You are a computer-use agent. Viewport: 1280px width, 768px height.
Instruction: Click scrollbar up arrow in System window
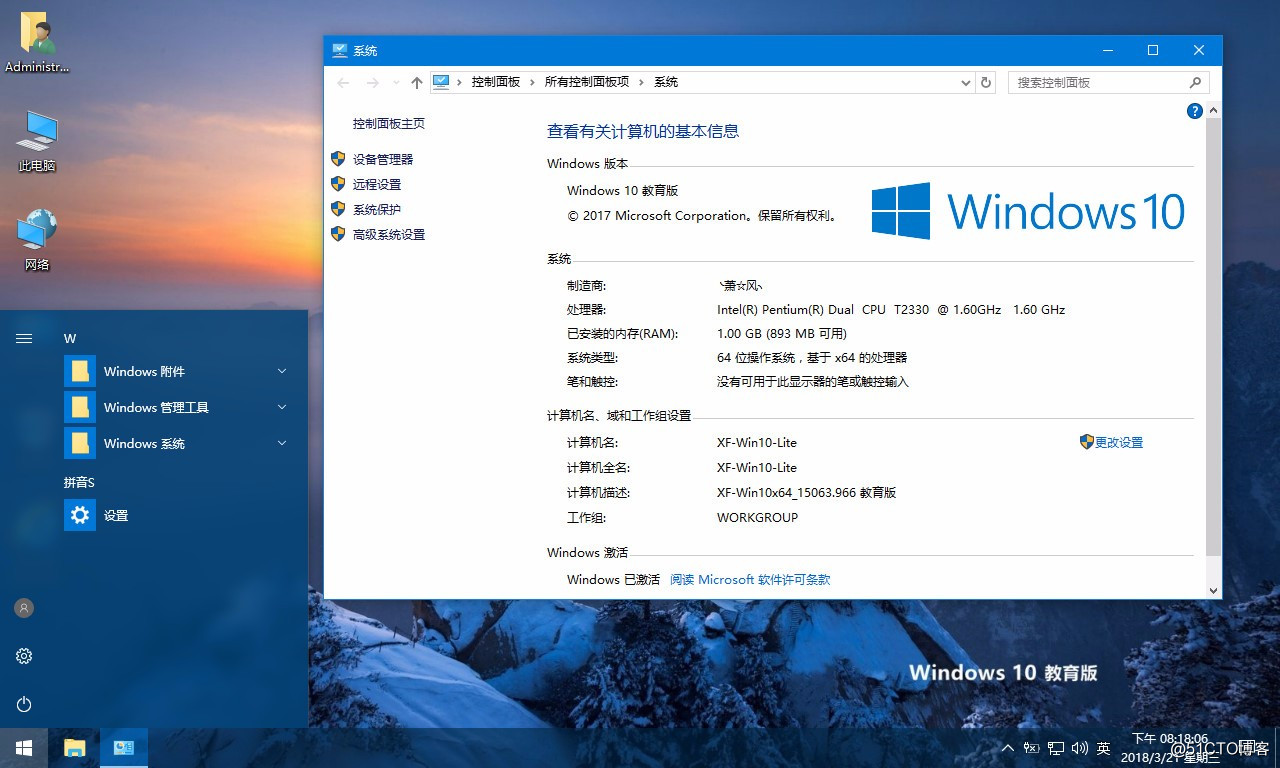click(x=1214, y=111)
